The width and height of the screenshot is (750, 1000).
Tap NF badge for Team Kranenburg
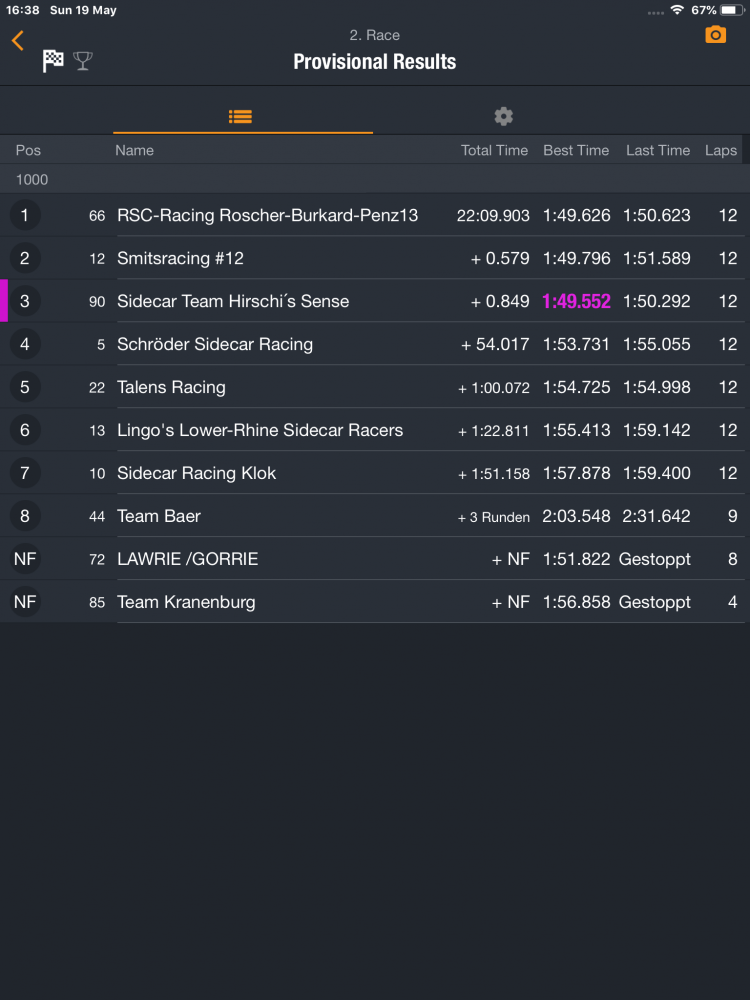click(x=25, y=602)
